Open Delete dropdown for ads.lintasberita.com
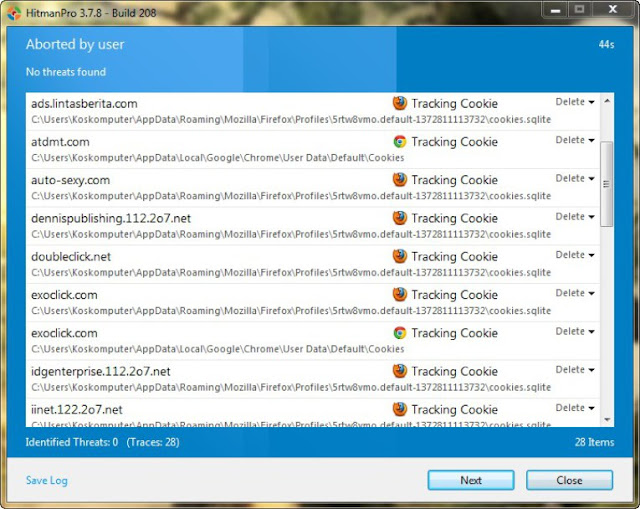 (x=575, y=102)
